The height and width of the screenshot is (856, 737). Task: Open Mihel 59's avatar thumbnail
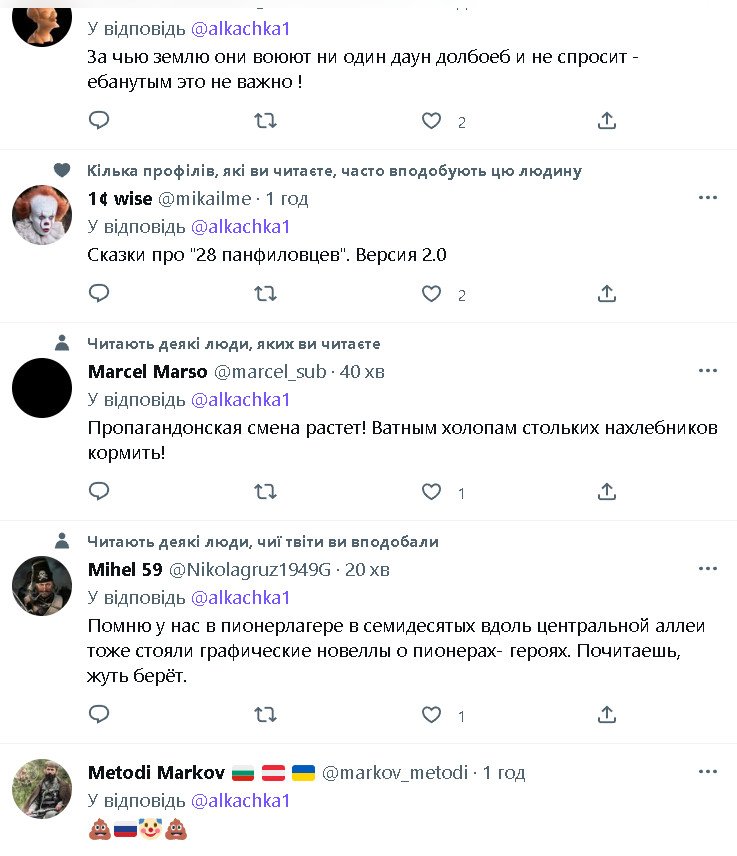click(42, 586)
